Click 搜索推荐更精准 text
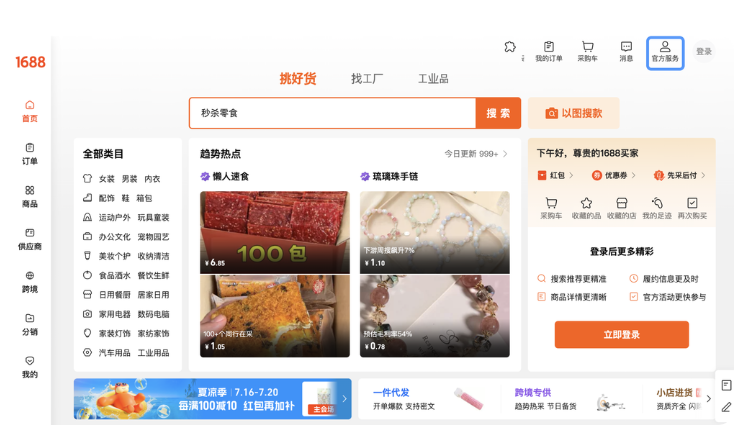This screenshot has width=747, height=426. (x=578, y=279)
